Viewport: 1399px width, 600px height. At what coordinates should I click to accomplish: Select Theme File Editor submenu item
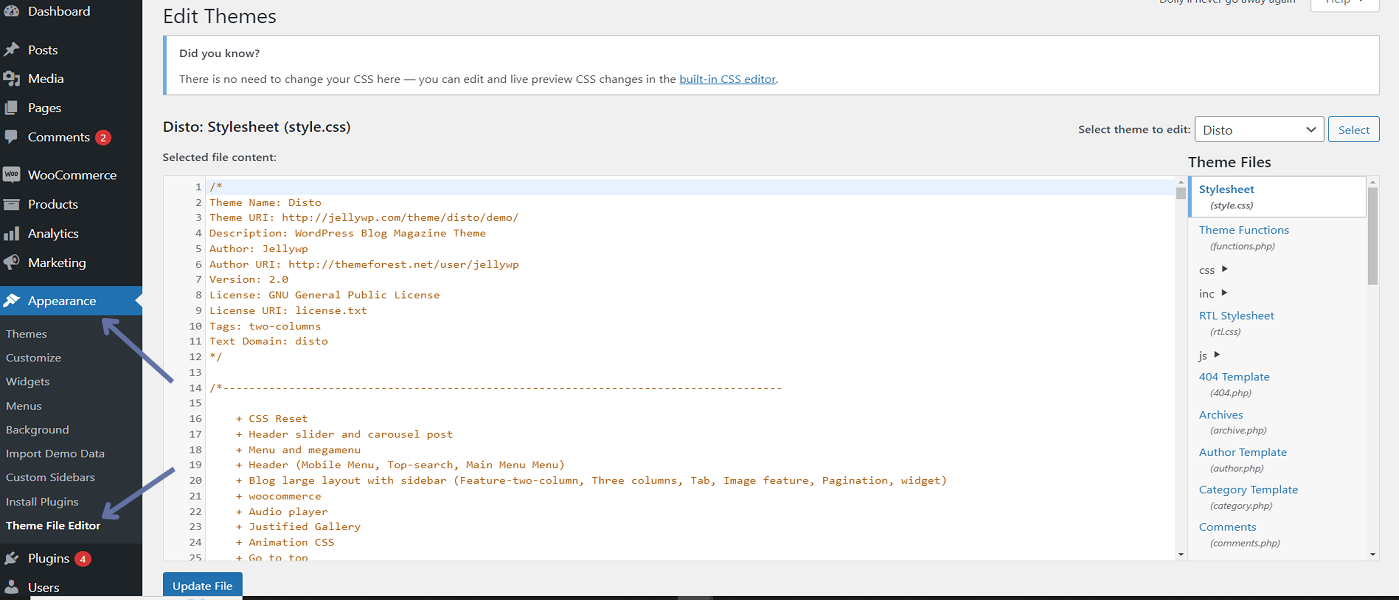point(54,526)
